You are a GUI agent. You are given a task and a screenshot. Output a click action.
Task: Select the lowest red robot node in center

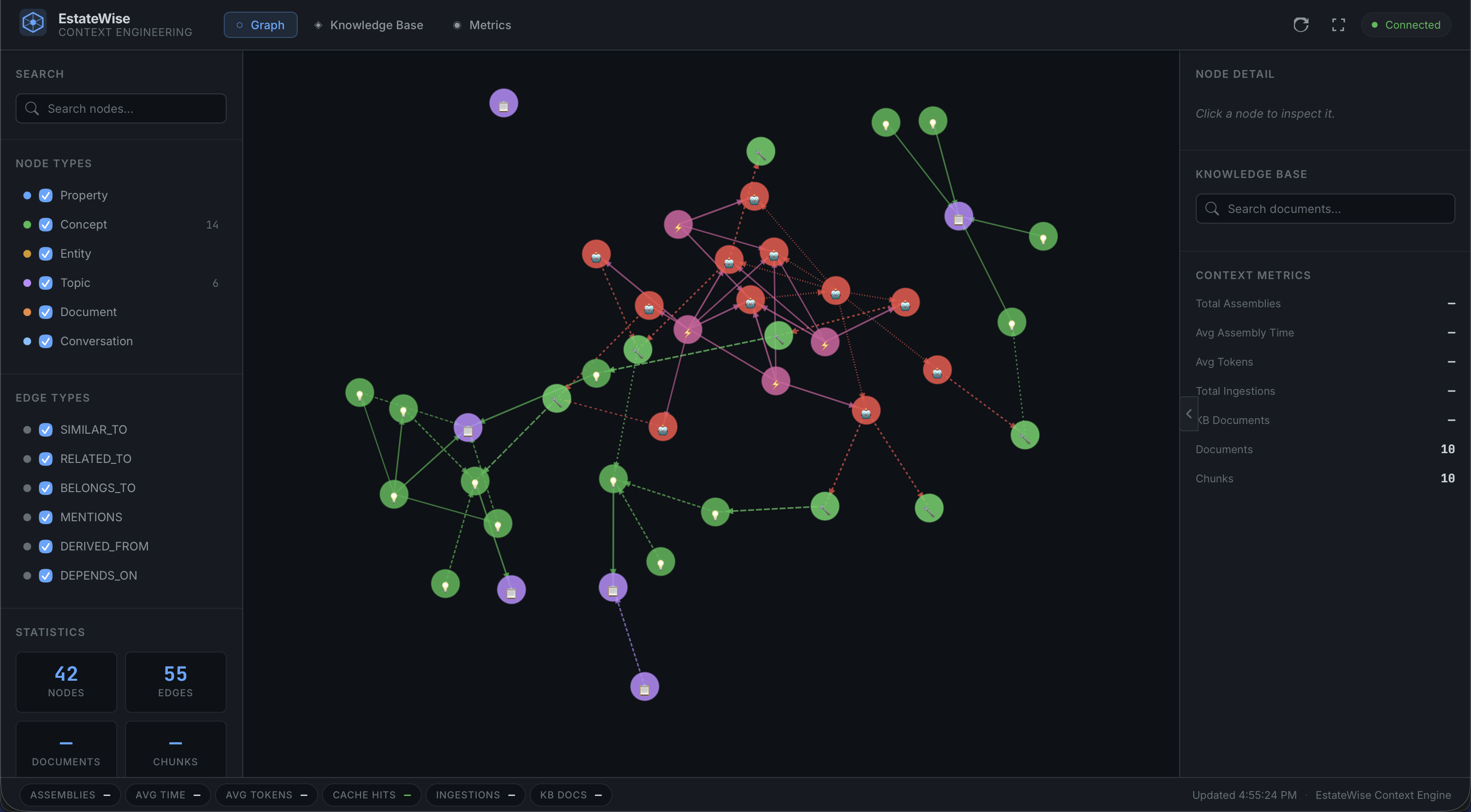pos(663,427)
